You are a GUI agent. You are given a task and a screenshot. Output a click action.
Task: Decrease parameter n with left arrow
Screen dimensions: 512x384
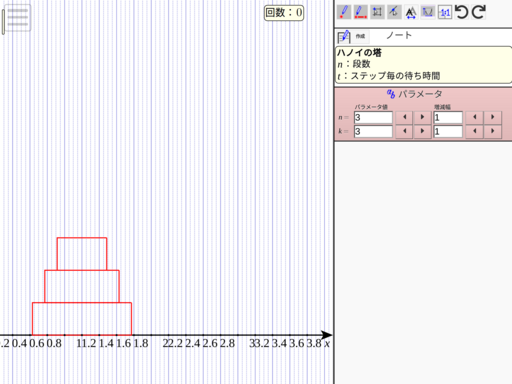[404, 117]
